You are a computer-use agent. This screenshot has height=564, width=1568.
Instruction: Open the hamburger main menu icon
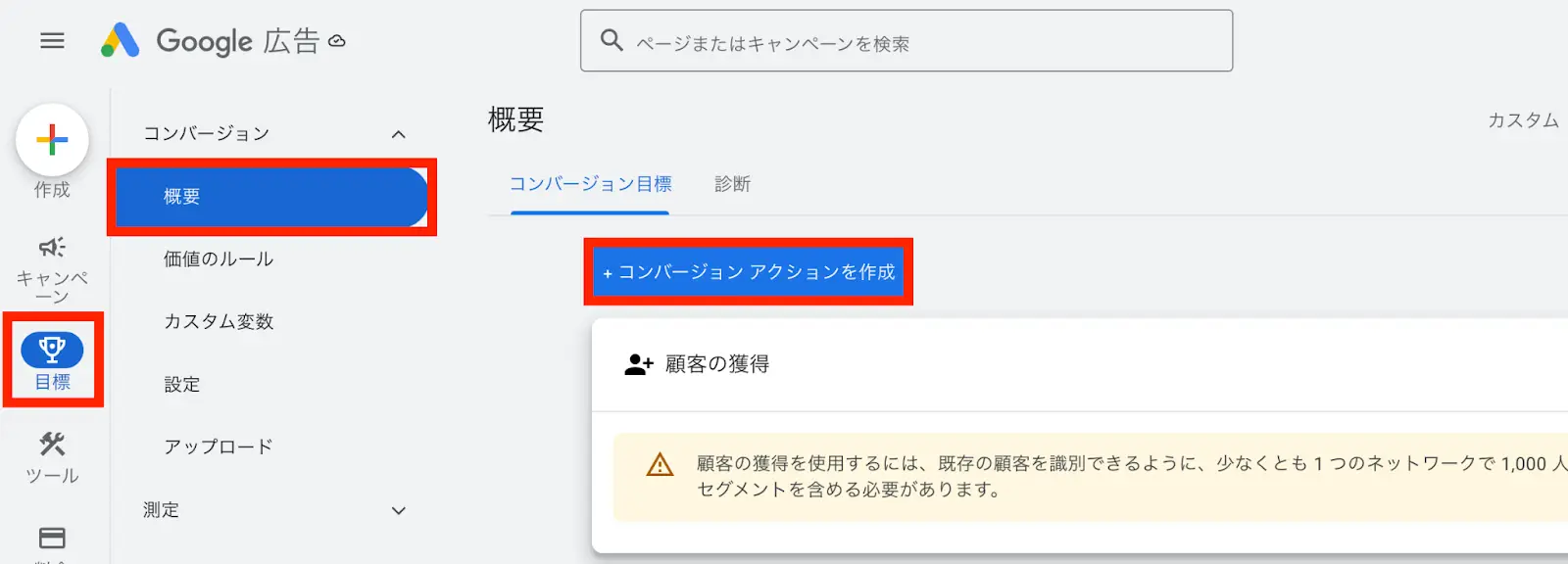point(52,40)
